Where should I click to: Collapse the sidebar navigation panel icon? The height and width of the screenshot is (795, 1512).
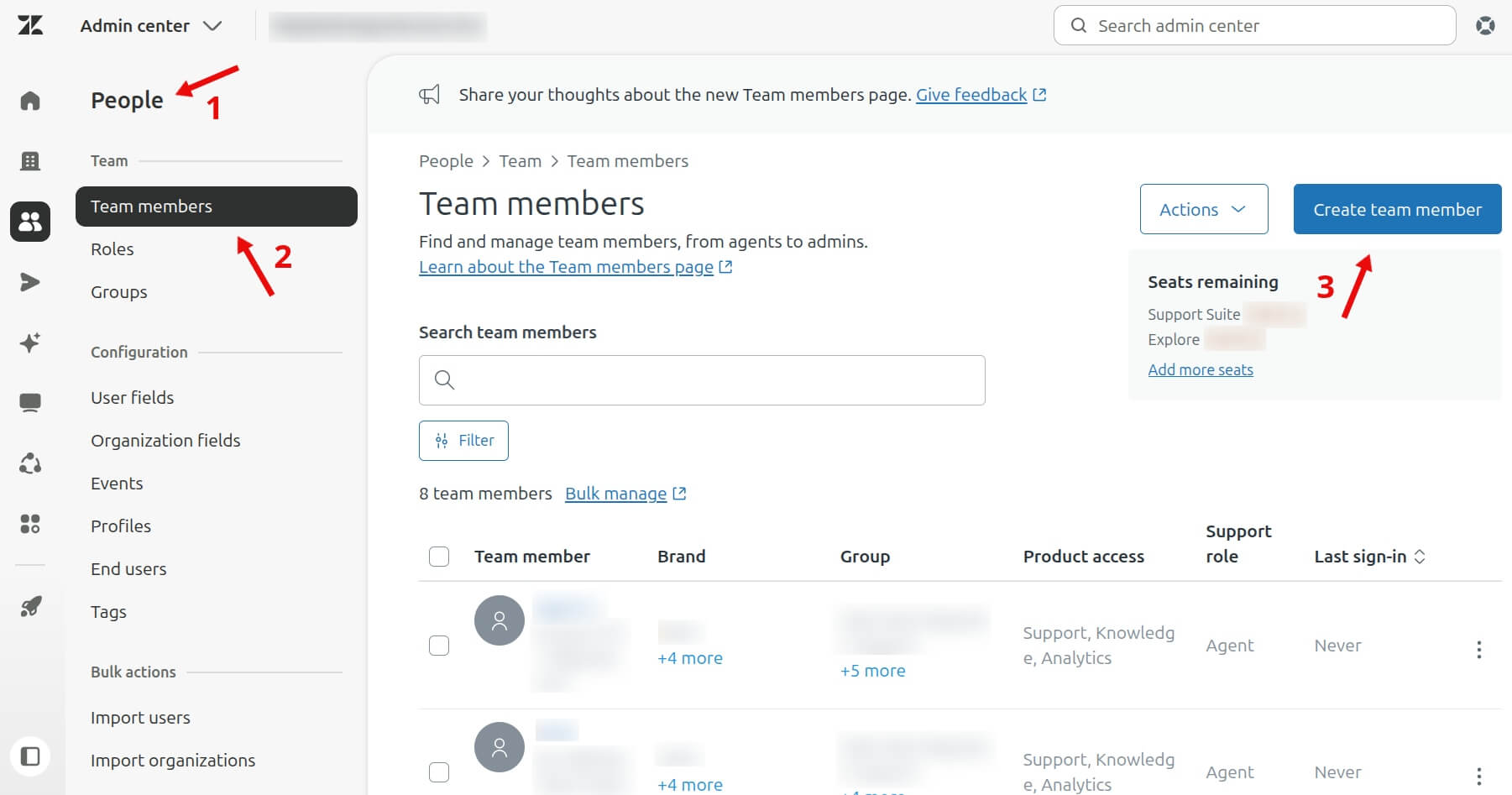tap(30, 756)
